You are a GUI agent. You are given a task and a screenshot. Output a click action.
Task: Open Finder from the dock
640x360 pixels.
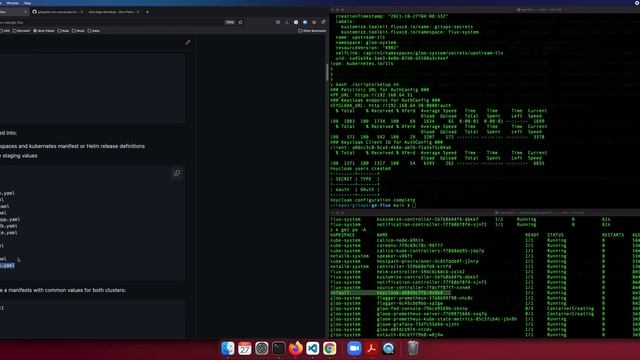pos(227,348)
